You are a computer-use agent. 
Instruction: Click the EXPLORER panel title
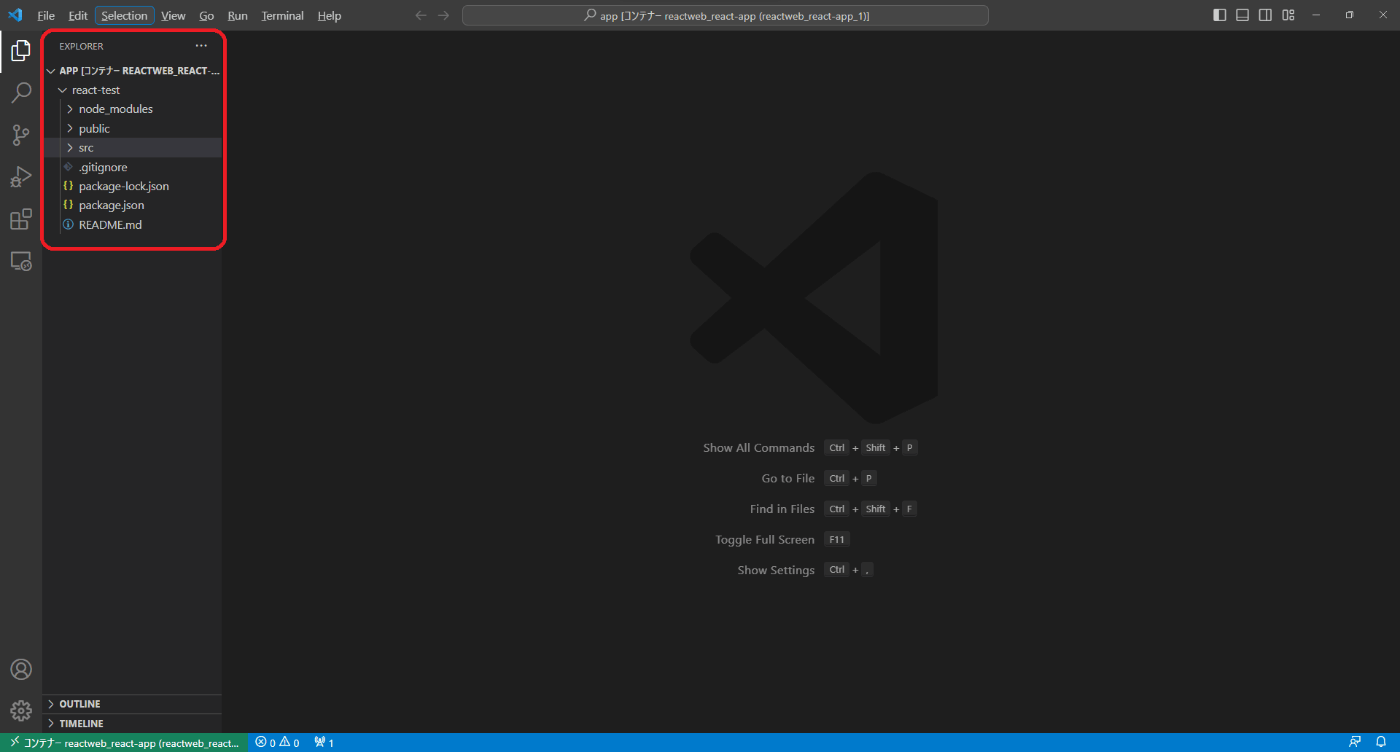tap(81, 46)
